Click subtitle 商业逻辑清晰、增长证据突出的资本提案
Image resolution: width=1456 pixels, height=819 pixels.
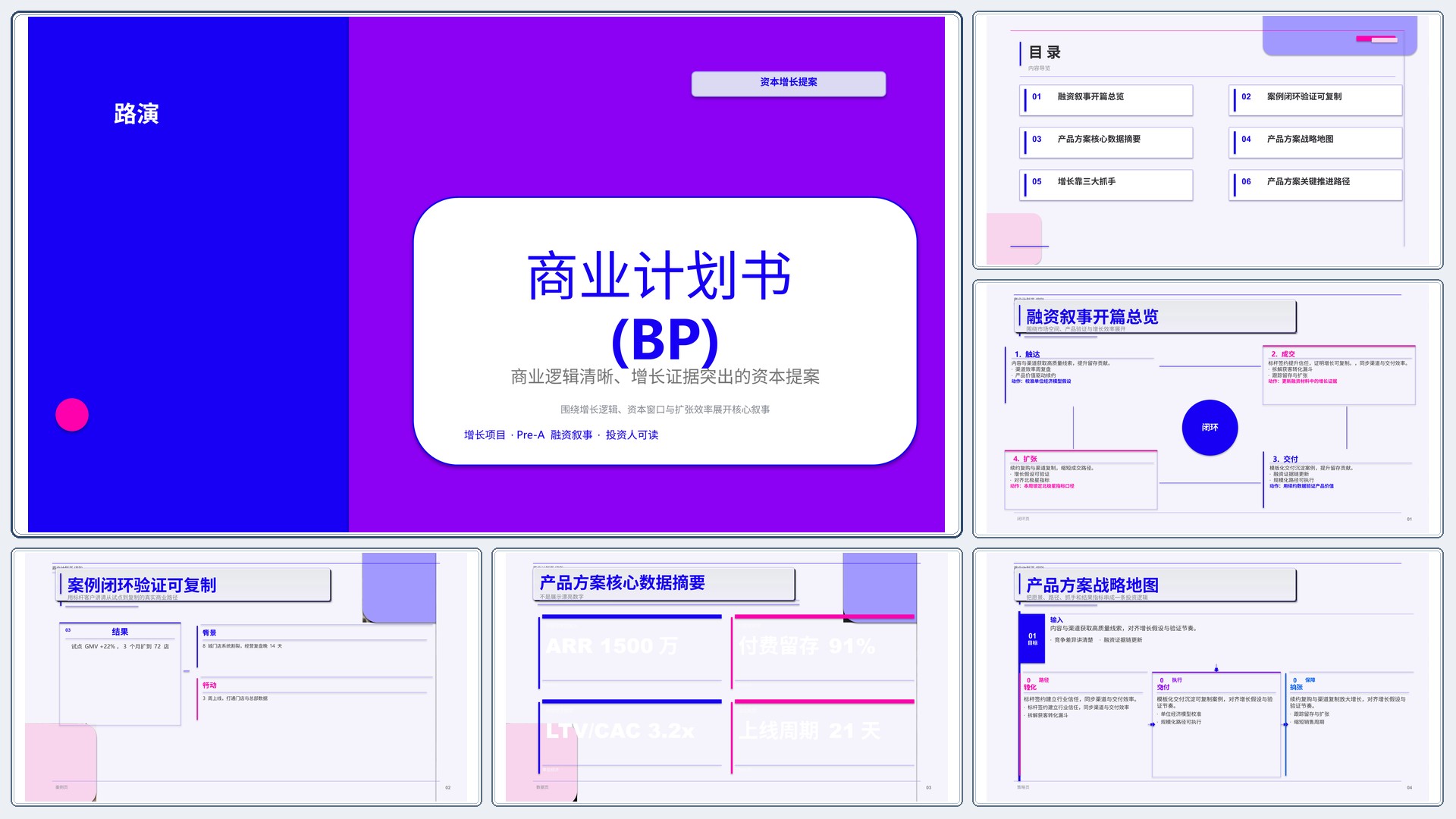[665, 377]
